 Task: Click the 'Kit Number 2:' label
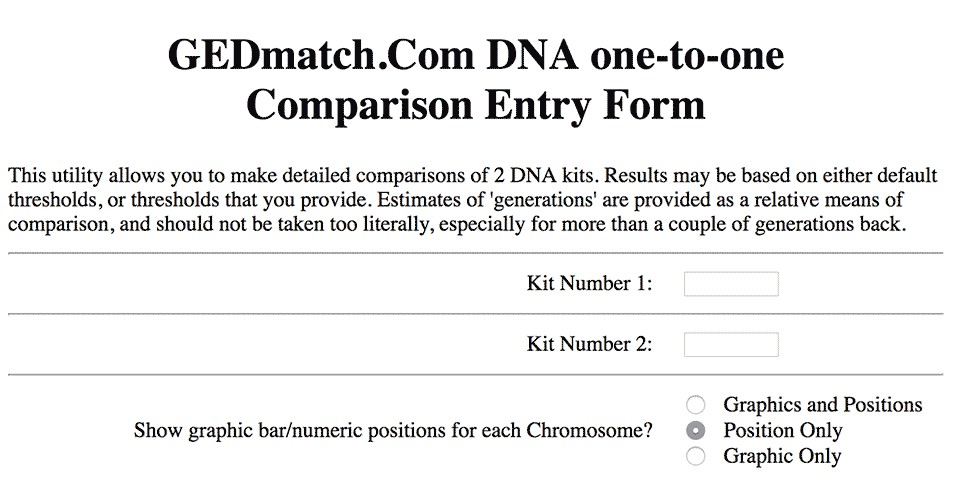tap(590, 344)
